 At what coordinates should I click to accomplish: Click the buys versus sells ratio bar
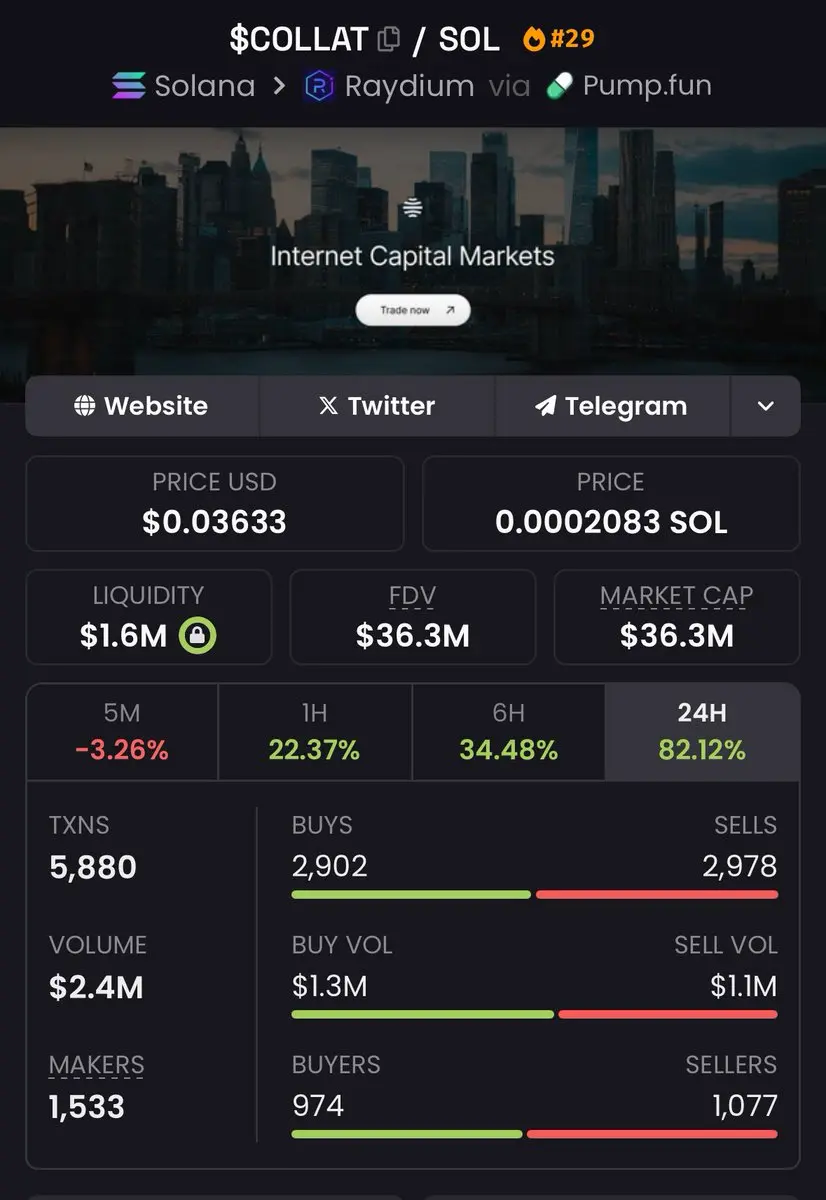pyautogui.click(x=534, y=894)
